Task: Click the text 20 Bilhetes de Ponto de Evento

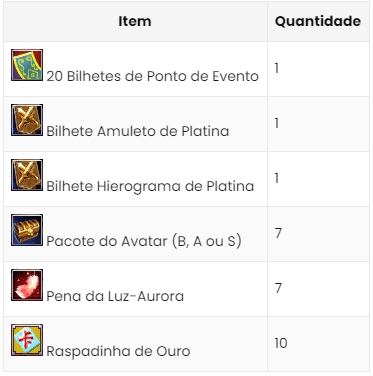Action: 153,76
